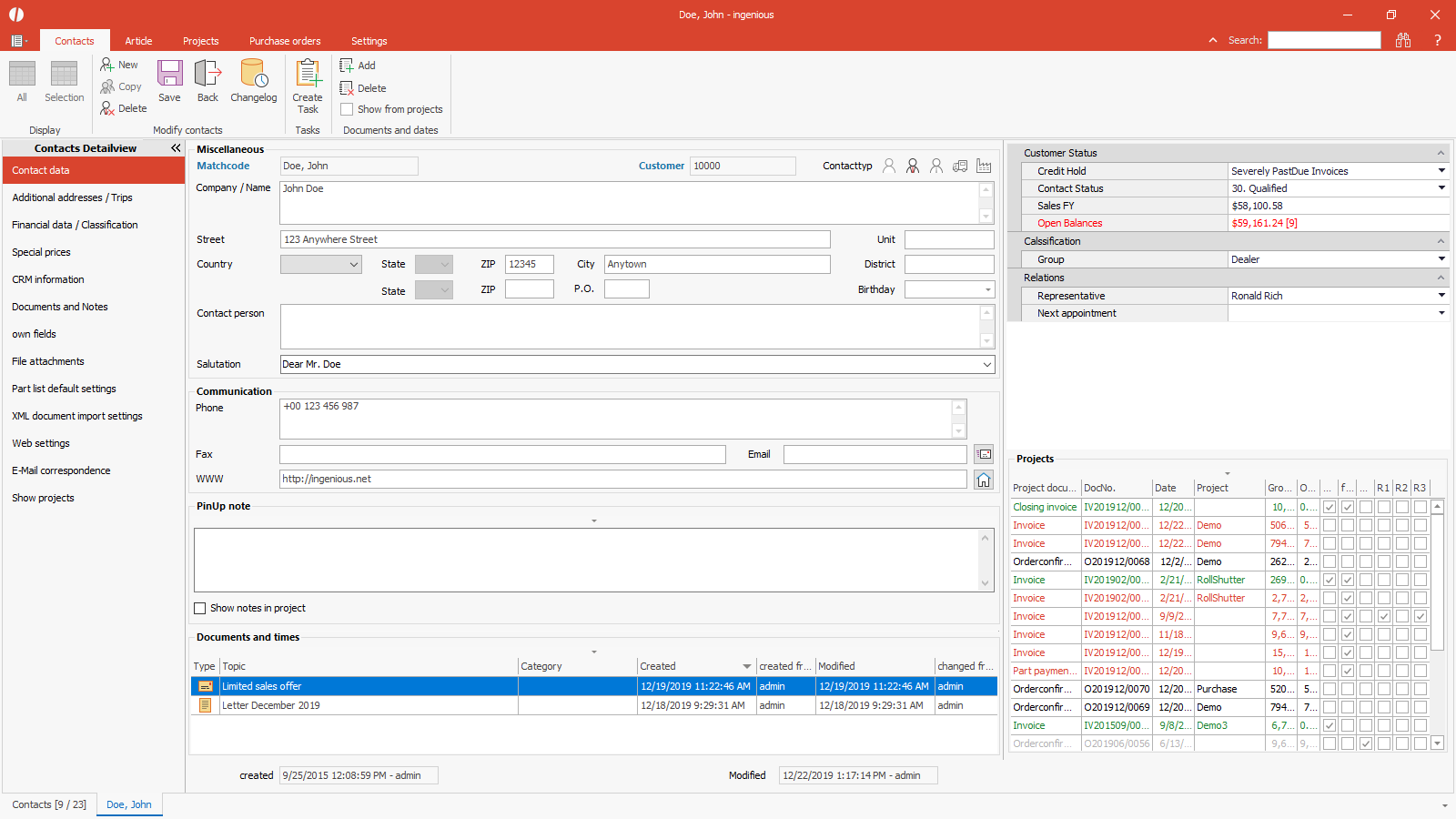Click the binoculars search icon

[1403, 40]
